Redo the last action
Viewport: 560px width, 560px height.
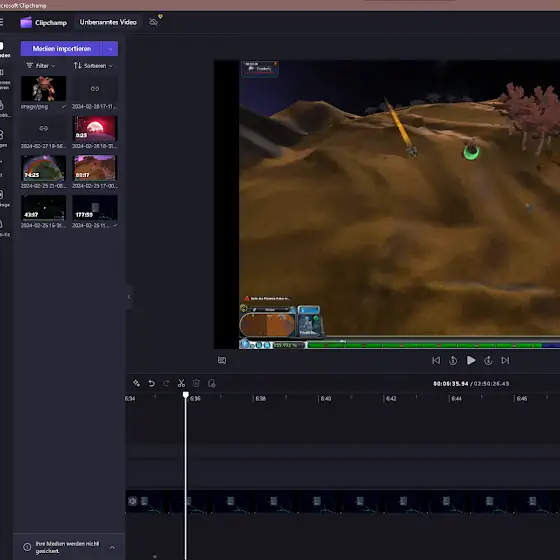click(x=166, y=383)
